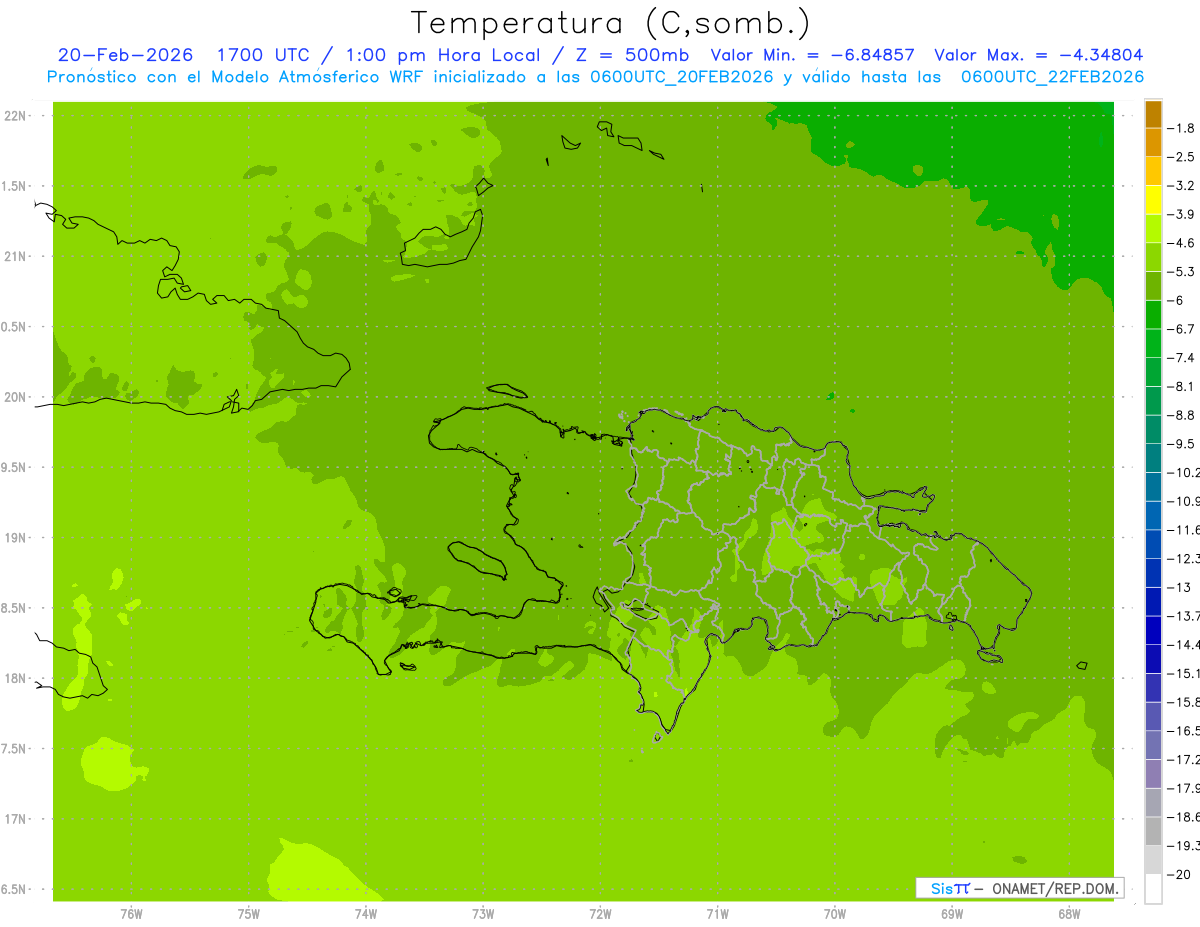The image size is (1200, 927).
Task: Click the white swatch below the -20 label
Action: [1153, 888]
